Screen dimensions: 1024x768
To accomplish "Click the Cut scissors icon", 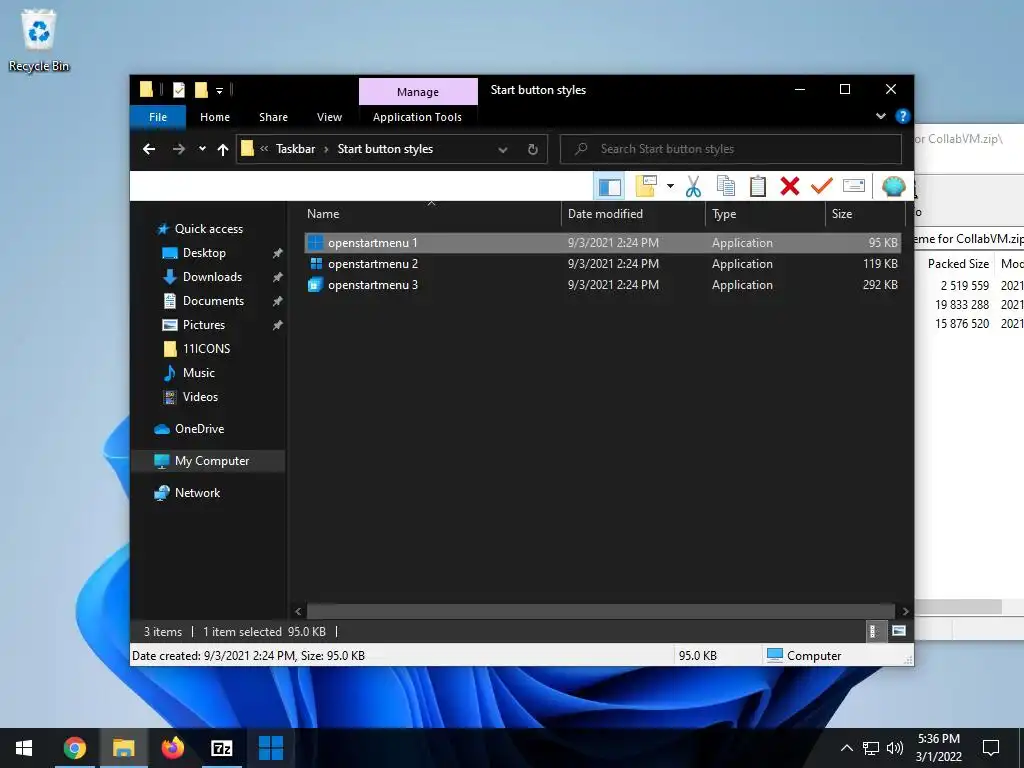I will pos(693,187).
